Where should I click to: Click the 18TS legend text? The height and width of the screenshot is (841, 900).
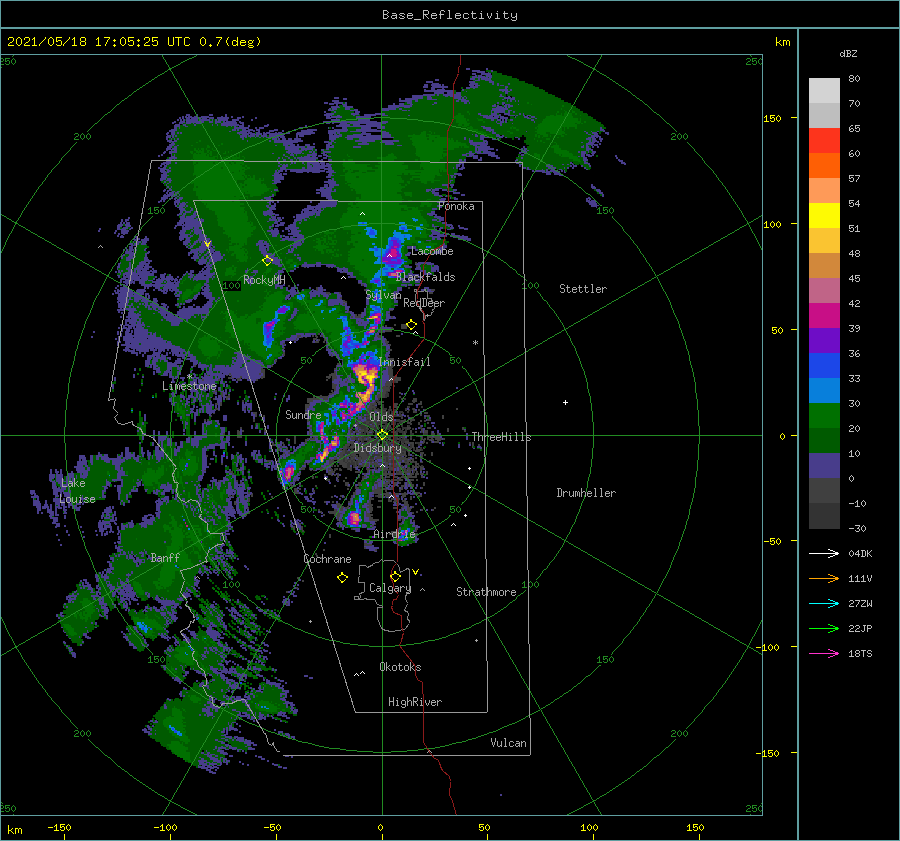[x=860, y=653]
